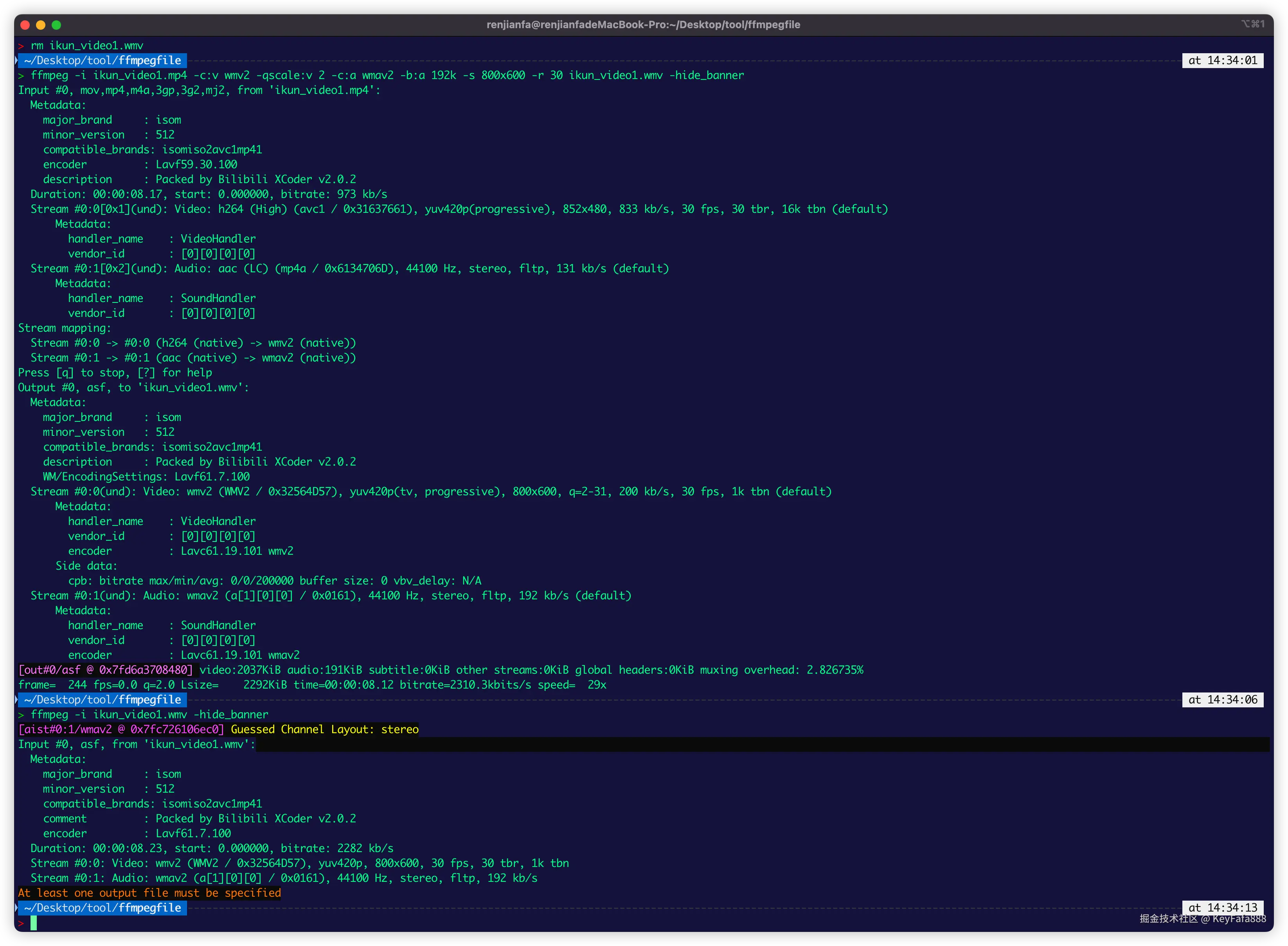Click the green cursor block at the prompt
Image resolution: width=1288 pixels, height=946 pixels.
coord(34,923)
